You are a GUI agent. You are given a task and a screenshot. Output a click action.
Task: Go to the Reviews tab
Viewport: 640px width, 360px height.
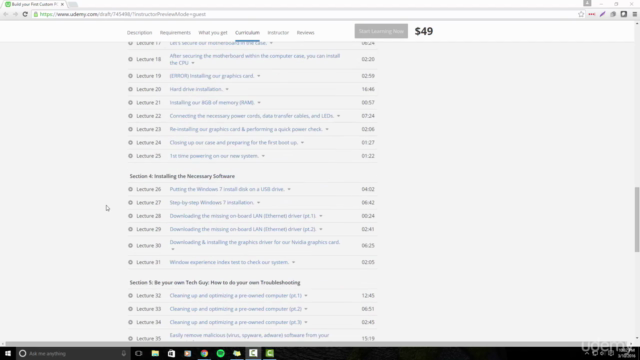pos(305,33)
